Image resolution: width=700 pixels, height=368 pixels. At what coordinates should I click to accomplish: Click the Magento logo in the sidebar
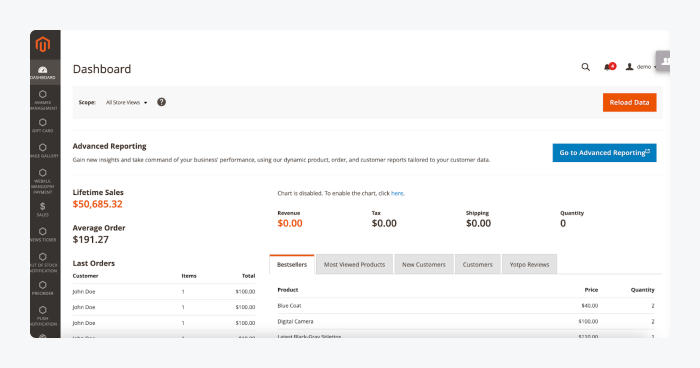pyautogui.click(x=43, y=45)
